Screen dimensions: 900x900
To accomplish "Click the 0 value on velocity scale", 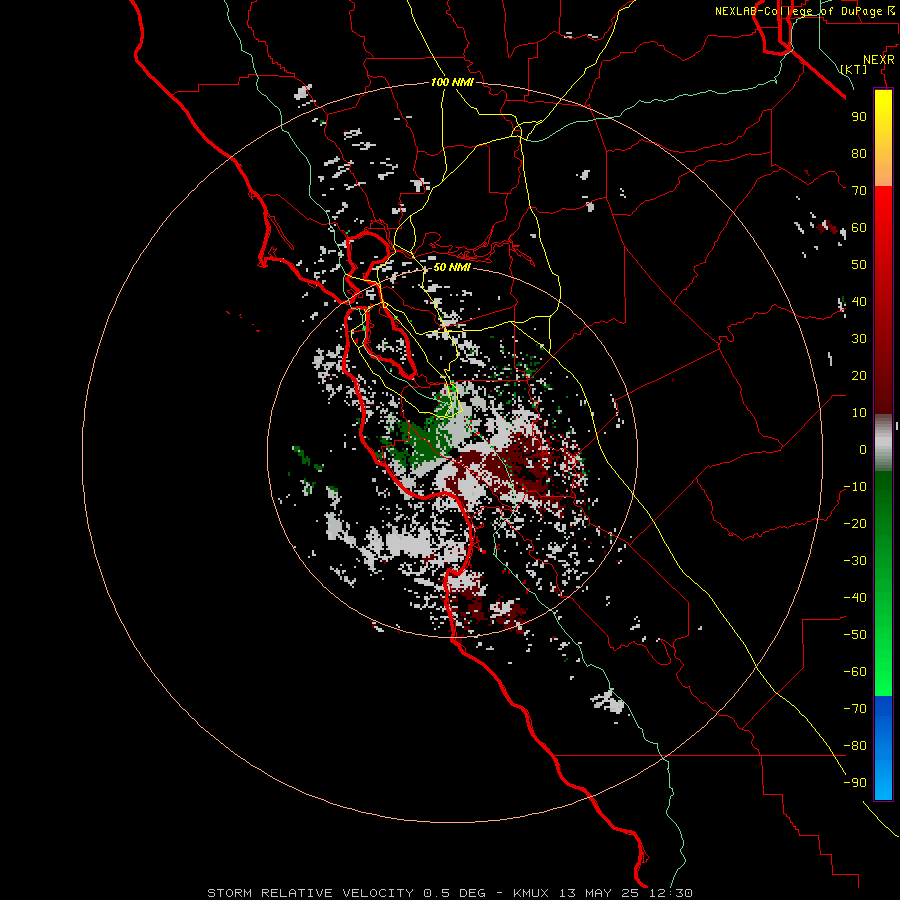I will point(863,449).
